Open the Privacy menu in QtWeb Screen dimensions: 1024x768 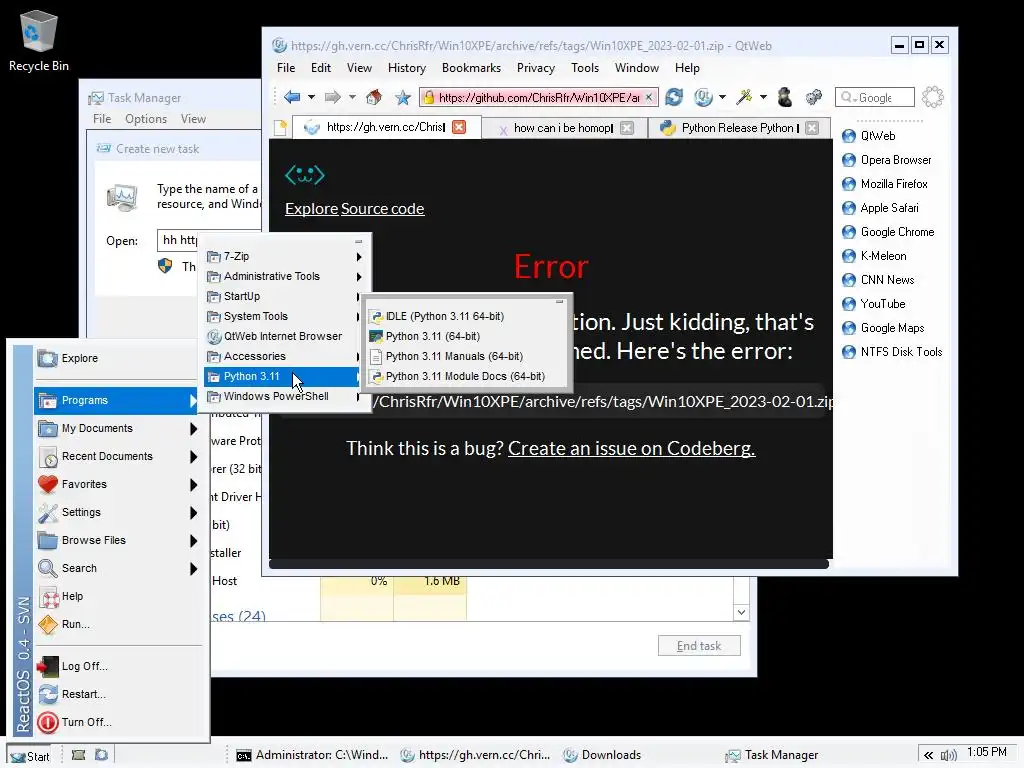pyautogui.click(x=536, y=68)
